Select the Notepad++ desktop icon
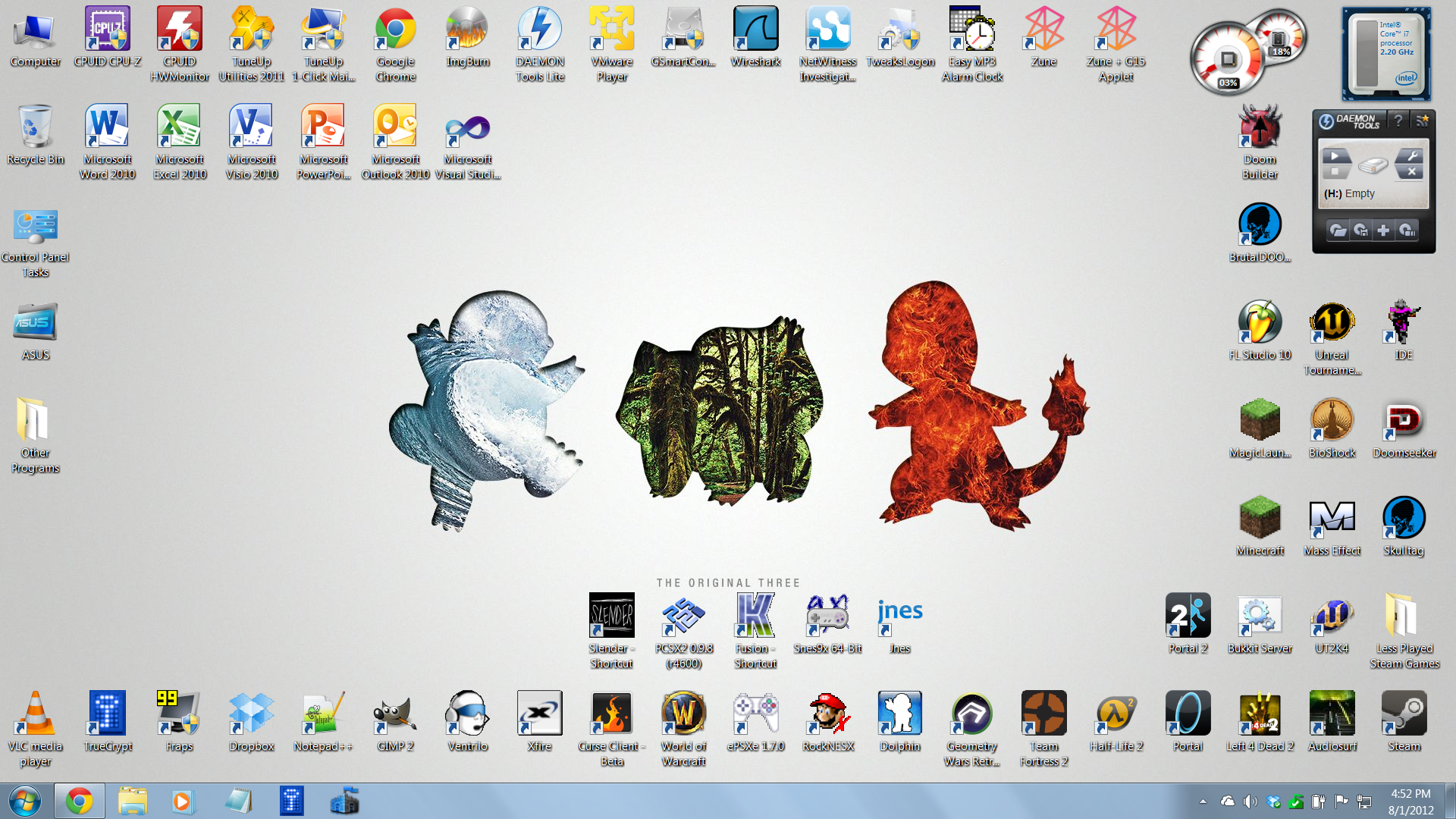Image resolution: width=1456 pixels, height=819 pixels. coord(323,714)
